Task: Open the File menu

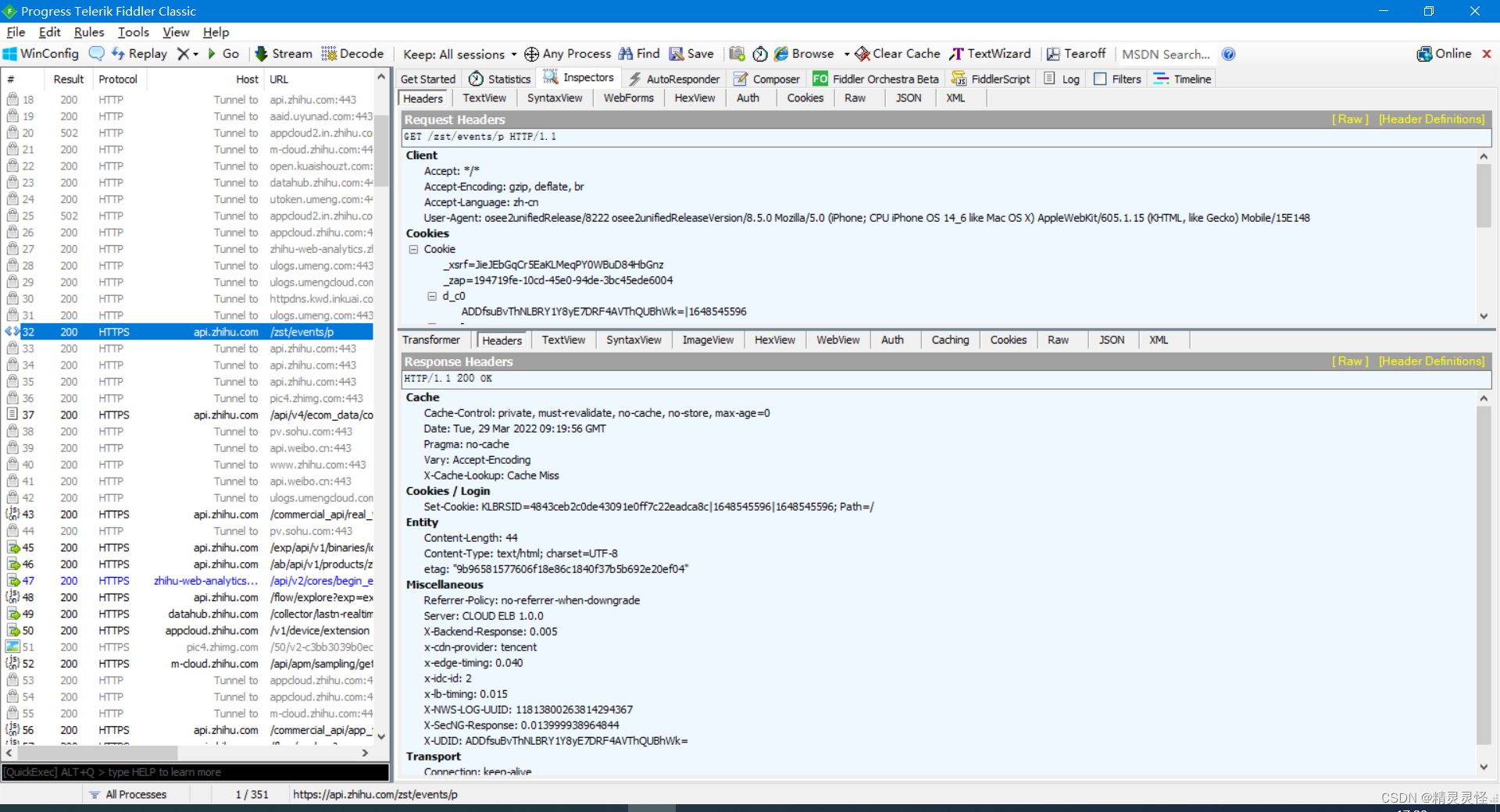Action: click(16, 32)
